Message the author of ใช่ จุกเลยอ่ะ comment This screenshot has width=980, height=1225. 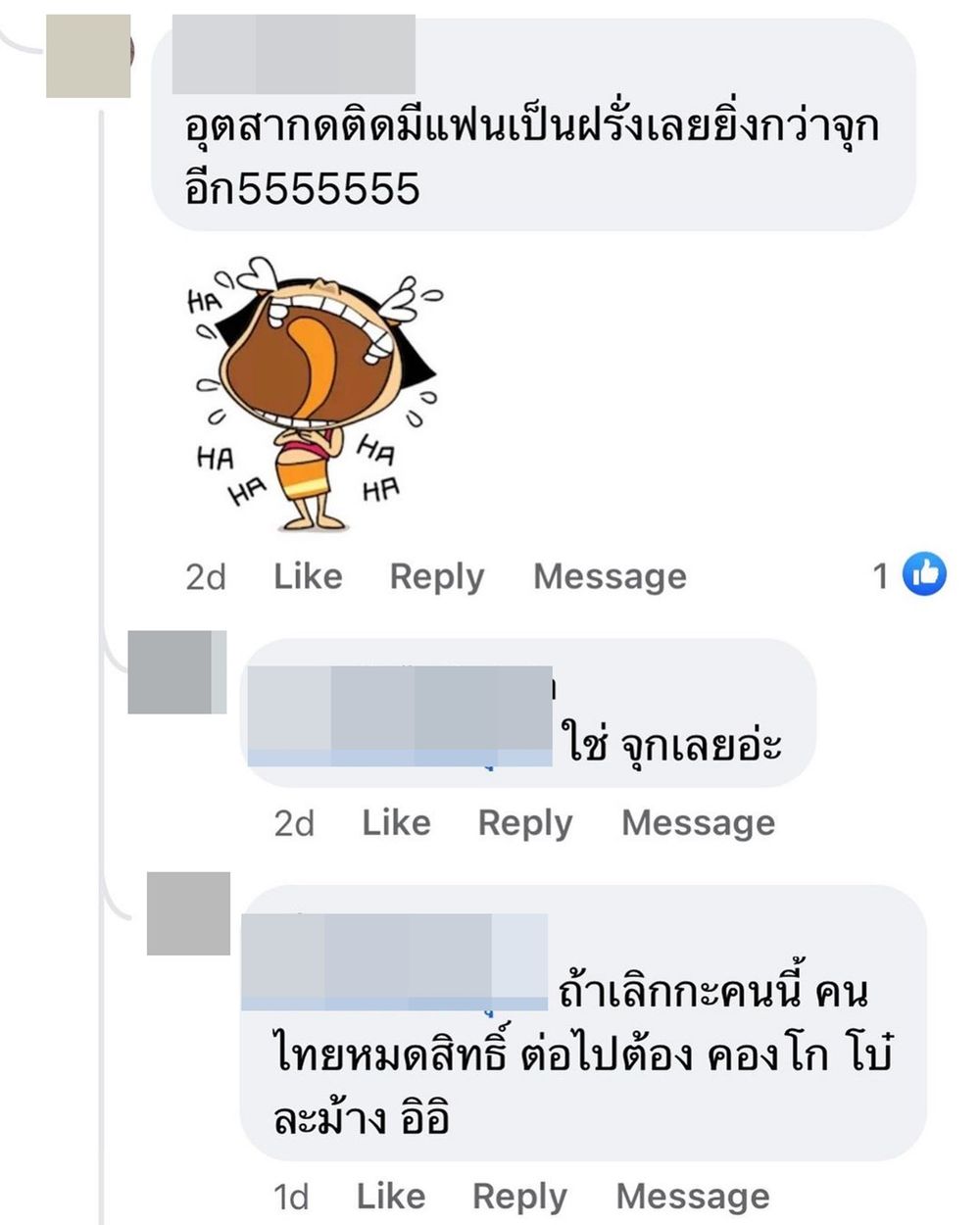pyautogui.click(x=698, y=822)
